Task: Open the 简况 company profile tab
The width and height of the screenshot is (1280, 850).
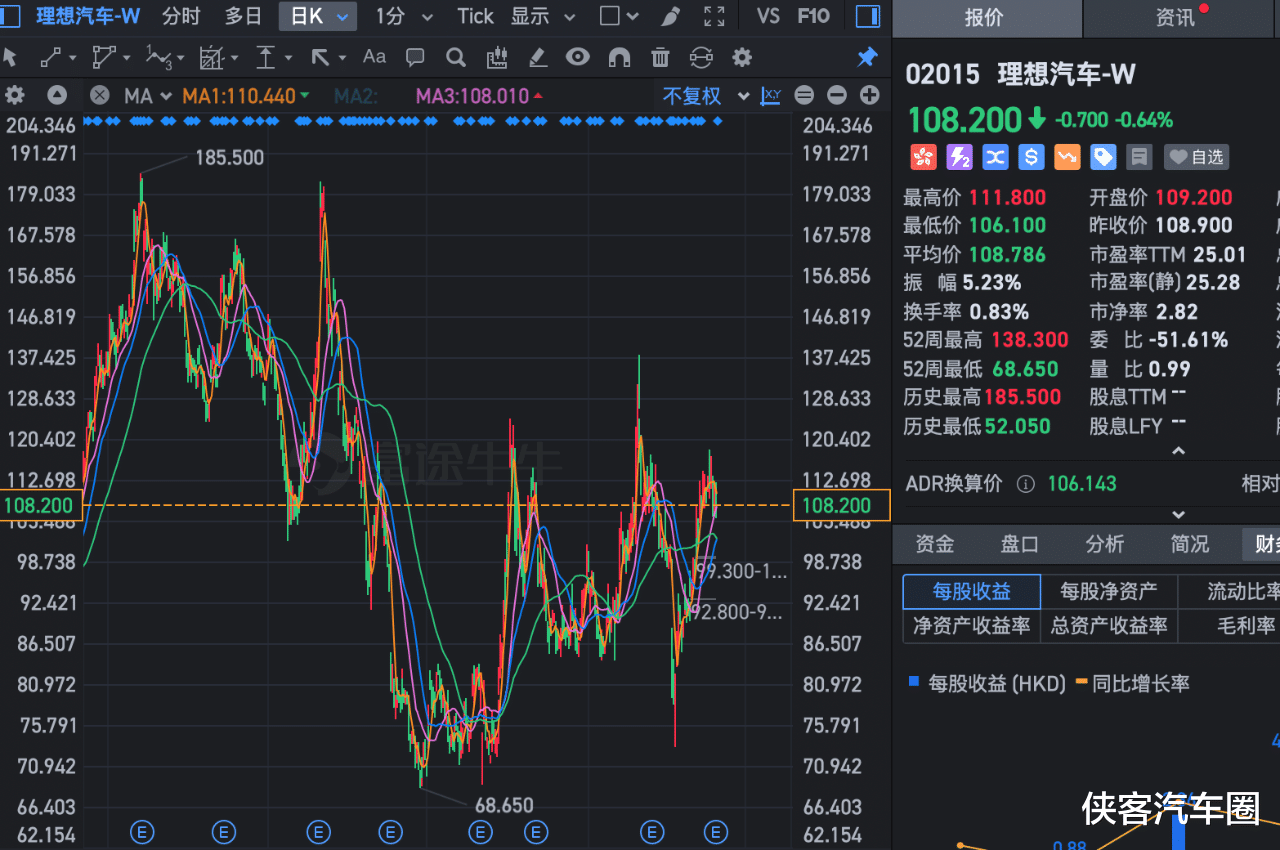Action: (x=1190, y=544)
